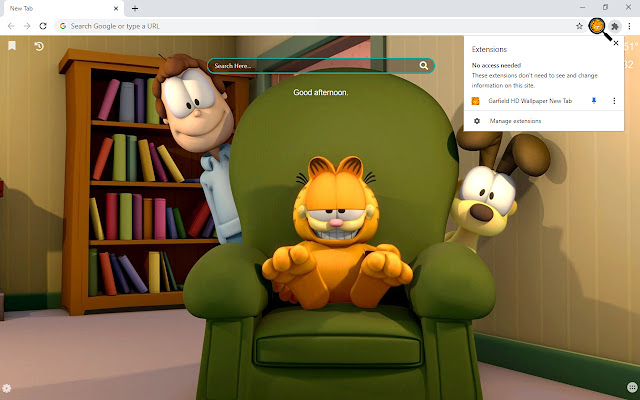Open bookmarks panel on the new tab page
The width and height of the screenshot is (640, 400).
tap(12, 46)
